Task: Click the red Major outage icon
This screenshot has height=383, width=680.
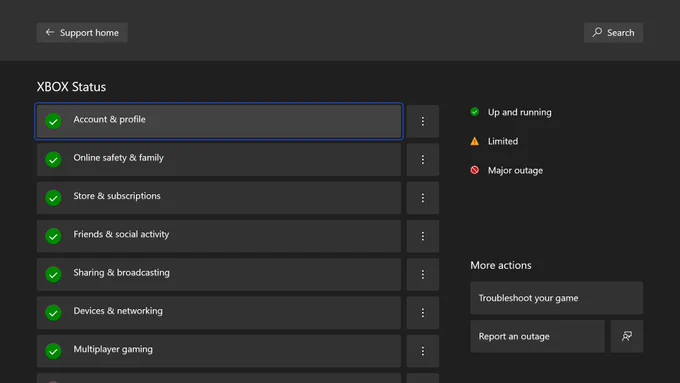Action: (475, 170)
